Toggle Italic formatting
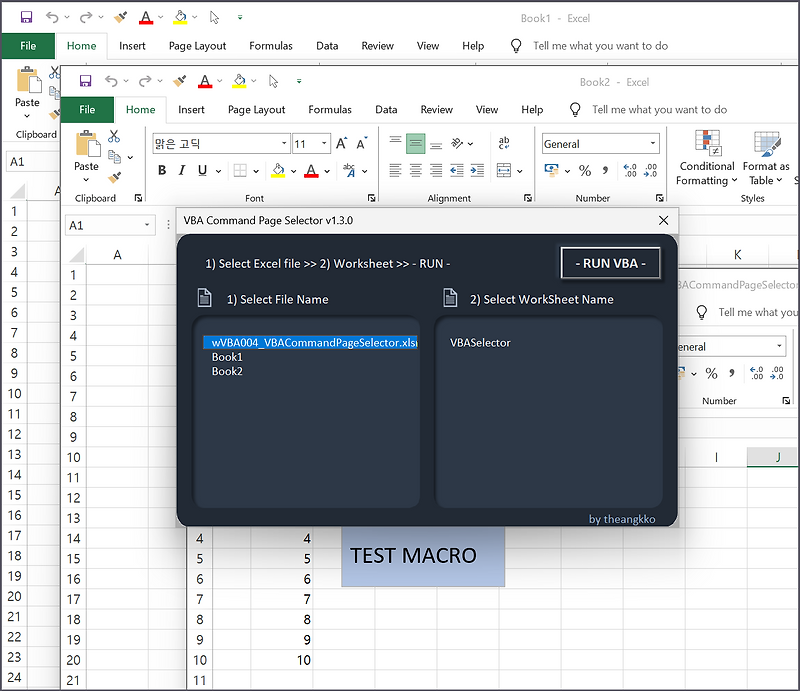The image size is (800, 691). (182, 170)
